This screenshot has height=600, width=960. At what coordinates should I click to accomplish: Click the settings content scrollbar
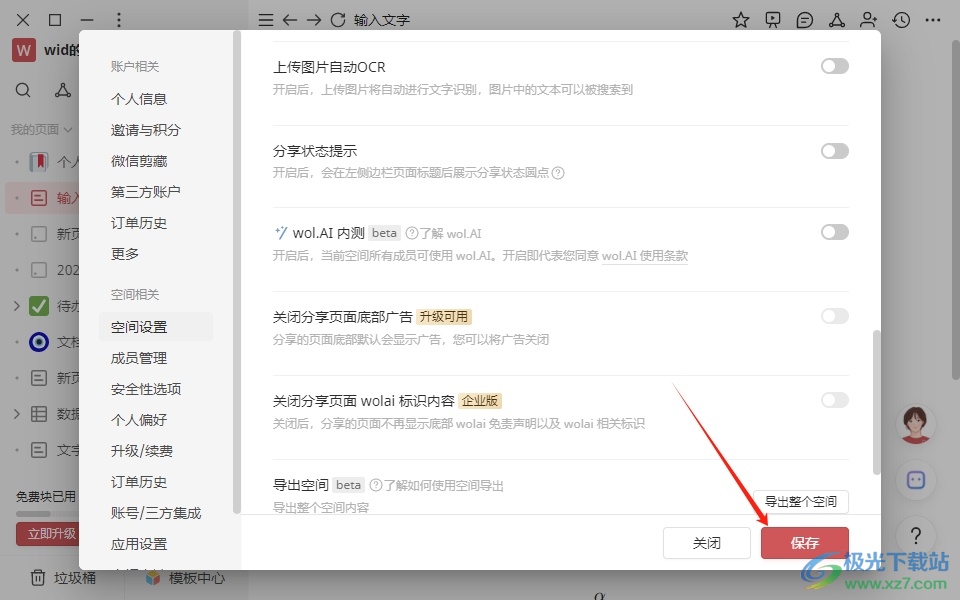click(876, 402)
